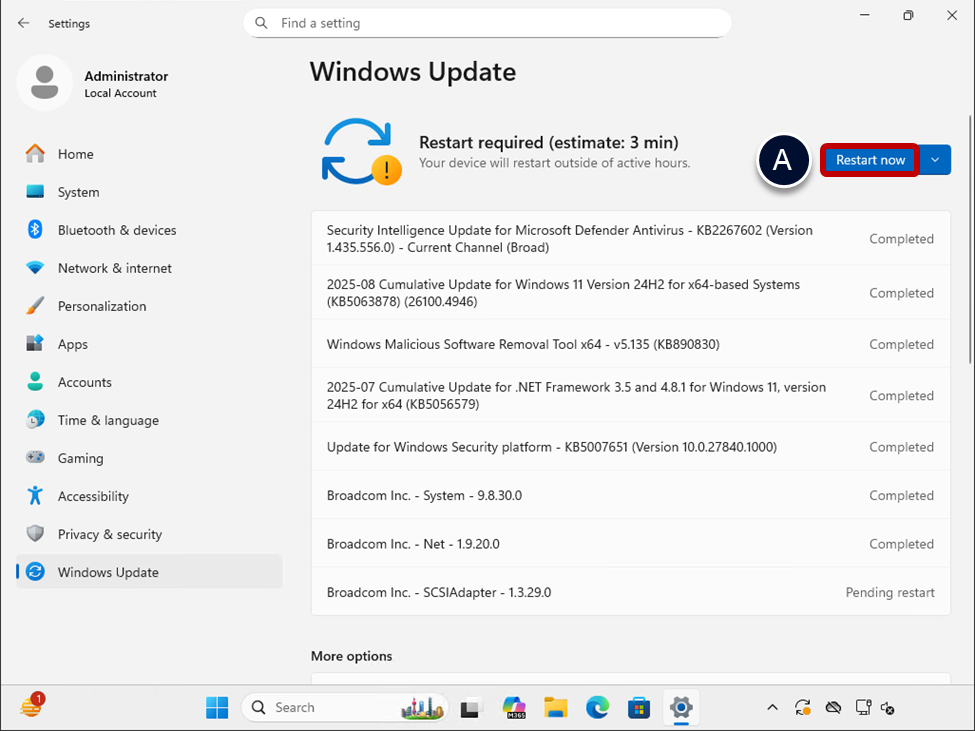Click the taskbar Search box

point(320,708)
